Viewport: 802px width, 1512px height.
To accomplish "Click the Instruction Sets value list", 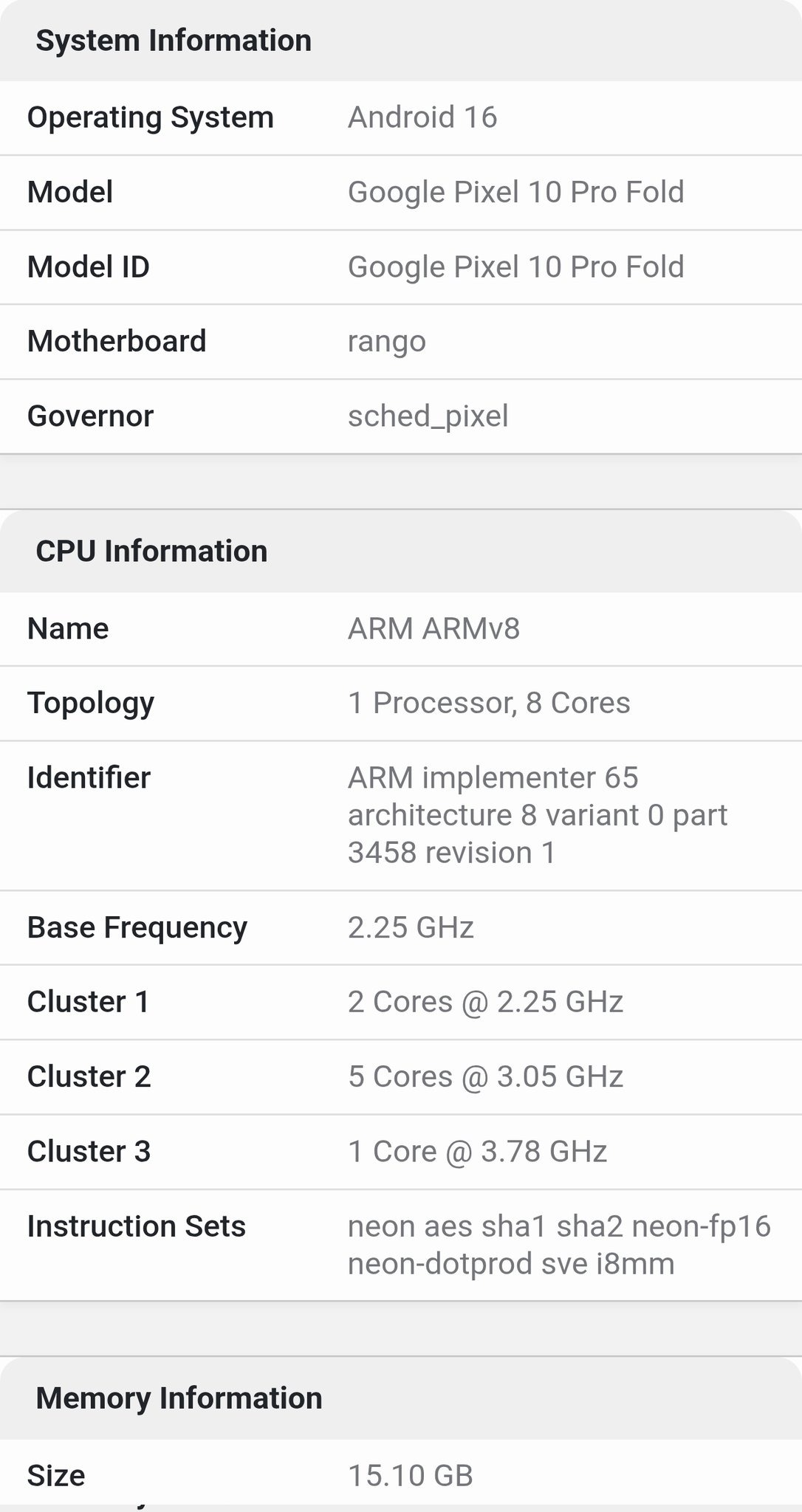I will pyautogui.click(x=558, y=1245).
